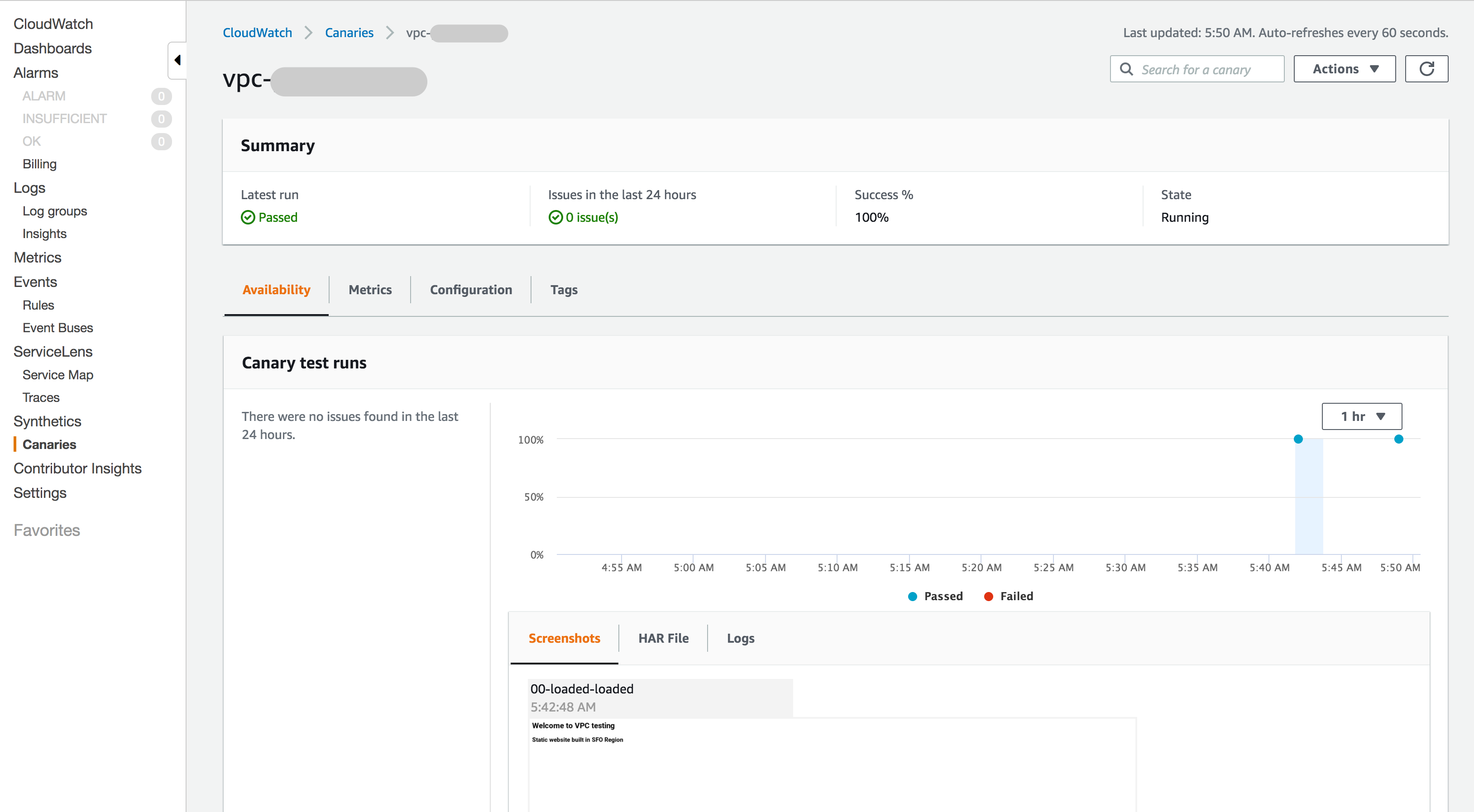Click the ALARM count badge
1474x812 pixels.
pos(161,96)
